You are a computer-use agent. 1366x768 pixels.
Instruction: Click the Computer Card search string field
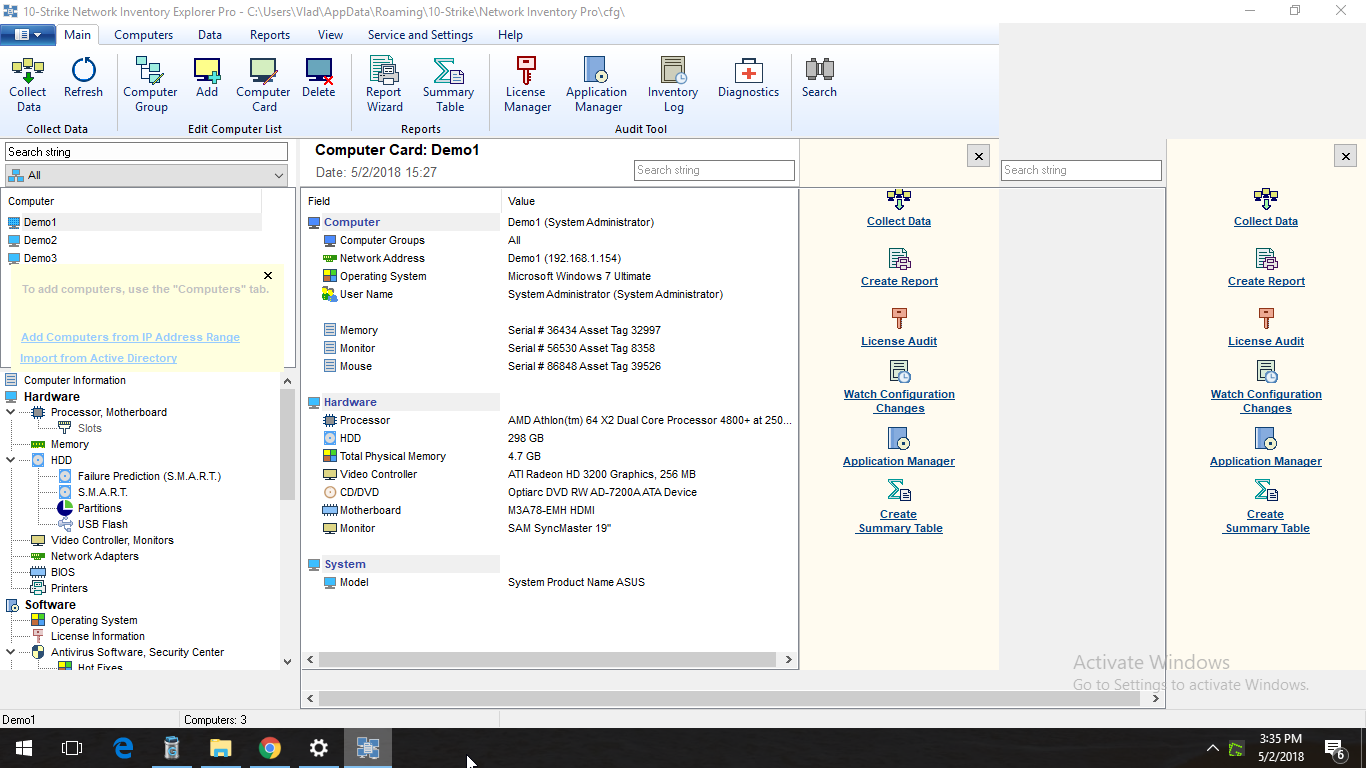715,170
